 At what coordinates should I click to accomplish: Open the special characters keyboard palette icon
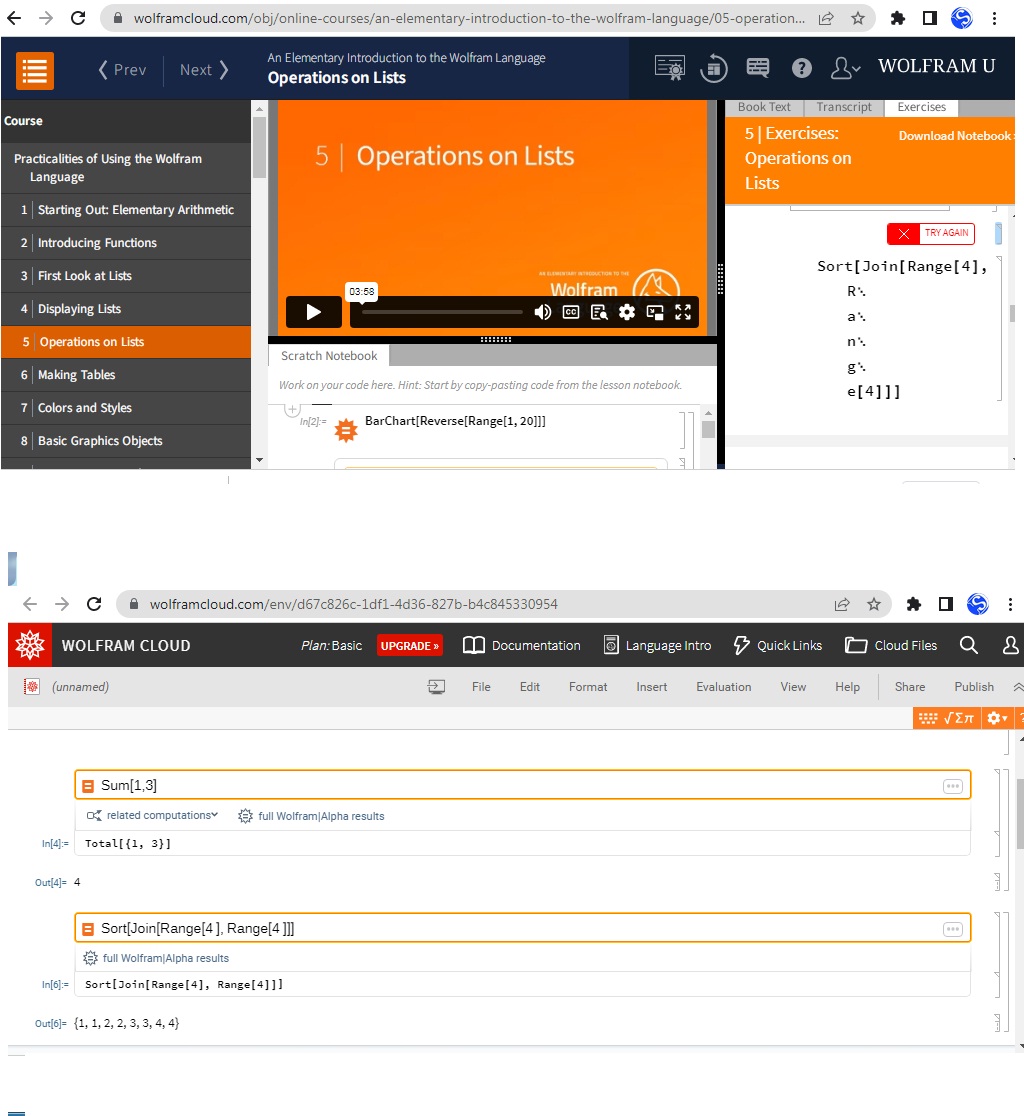point(928,718)
